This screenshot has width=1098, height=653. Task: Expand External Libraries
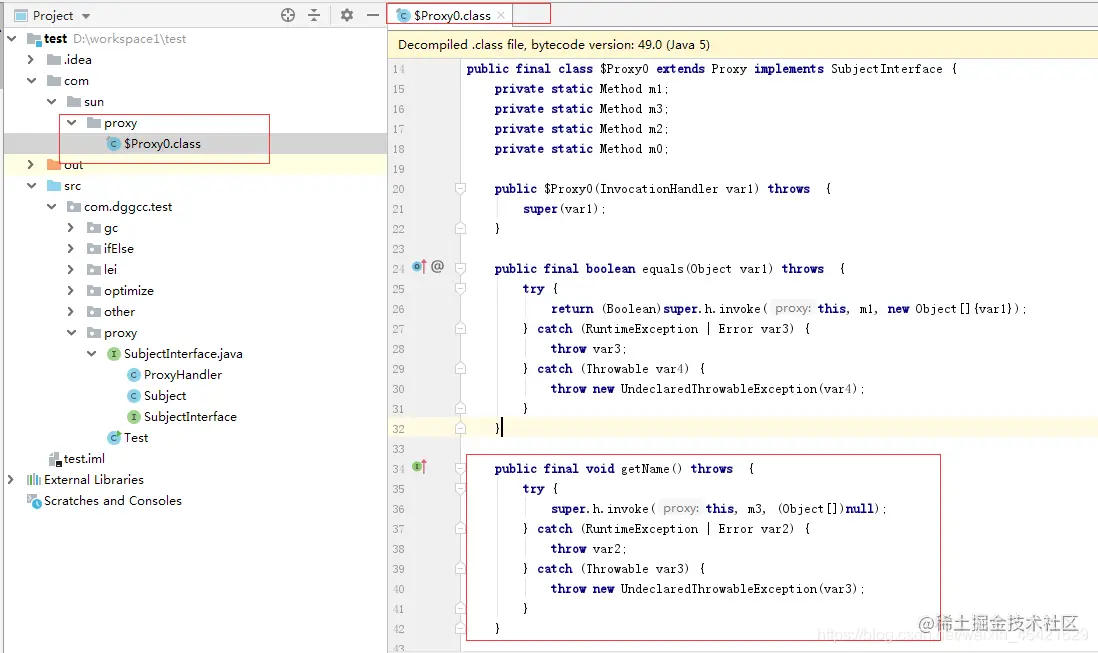pyautogui.click(x=11, y=479)
